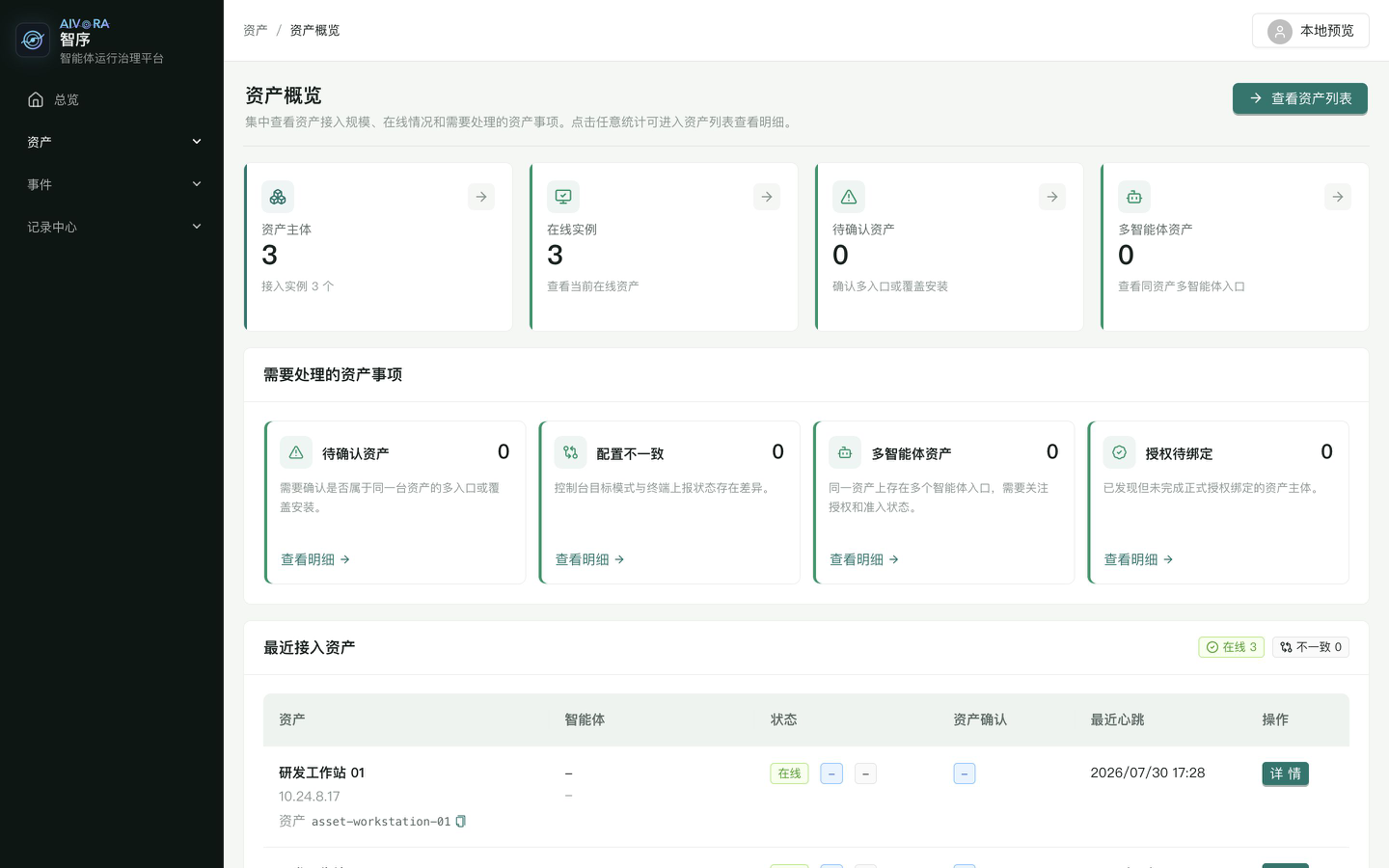This screenshot has height=868, width=1389.
Task: Click the 待确认资产 warning icon in stats card
Action: [849, 197]
